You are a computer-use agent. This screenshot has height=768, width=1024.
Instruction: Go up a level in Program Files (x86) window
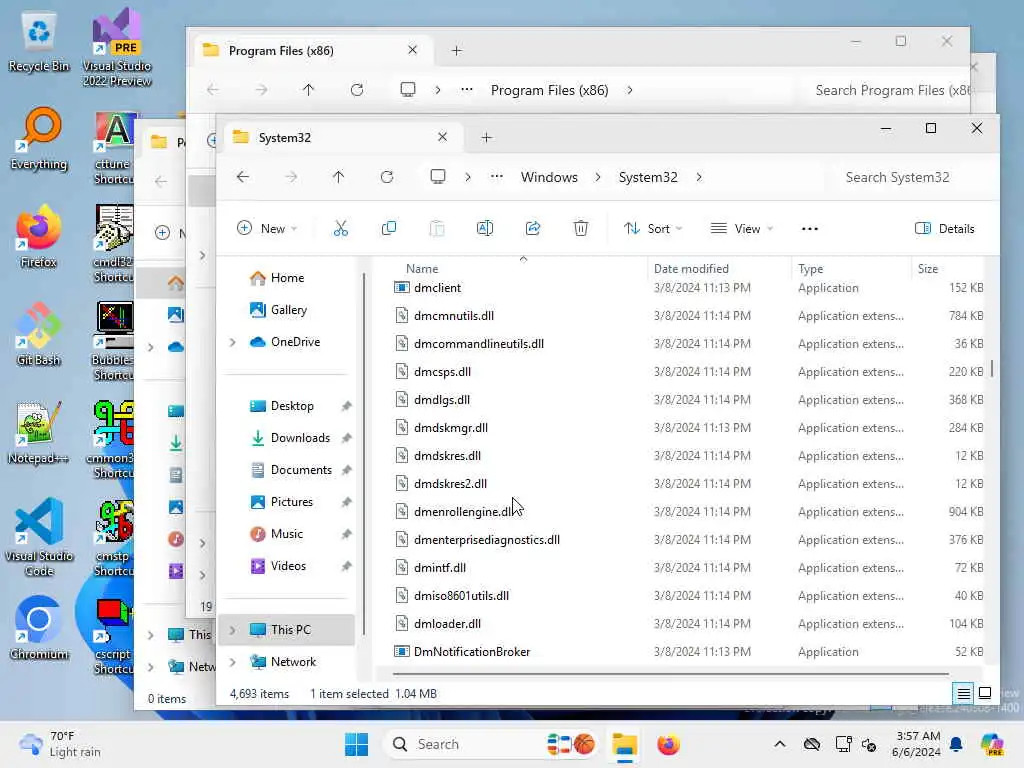308,90
